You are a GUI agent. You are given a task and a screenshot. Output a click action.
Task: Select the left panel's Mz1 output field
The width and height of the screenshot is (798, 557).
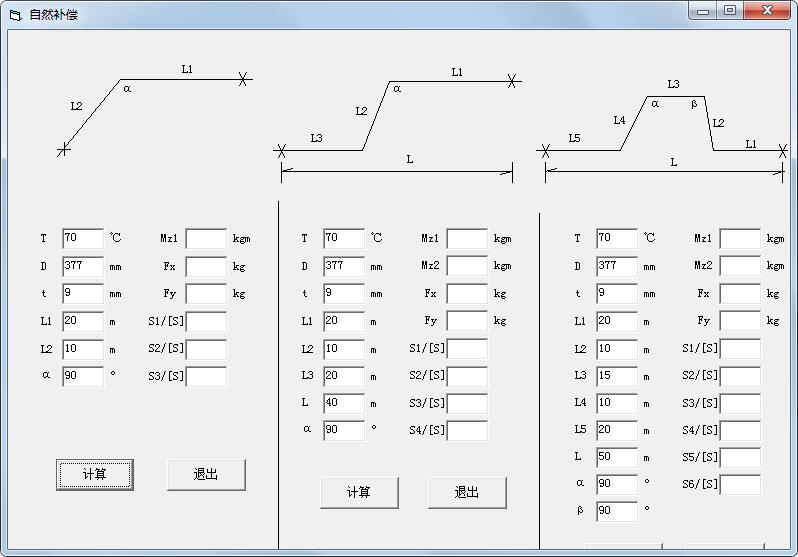[x=206, y=239]
